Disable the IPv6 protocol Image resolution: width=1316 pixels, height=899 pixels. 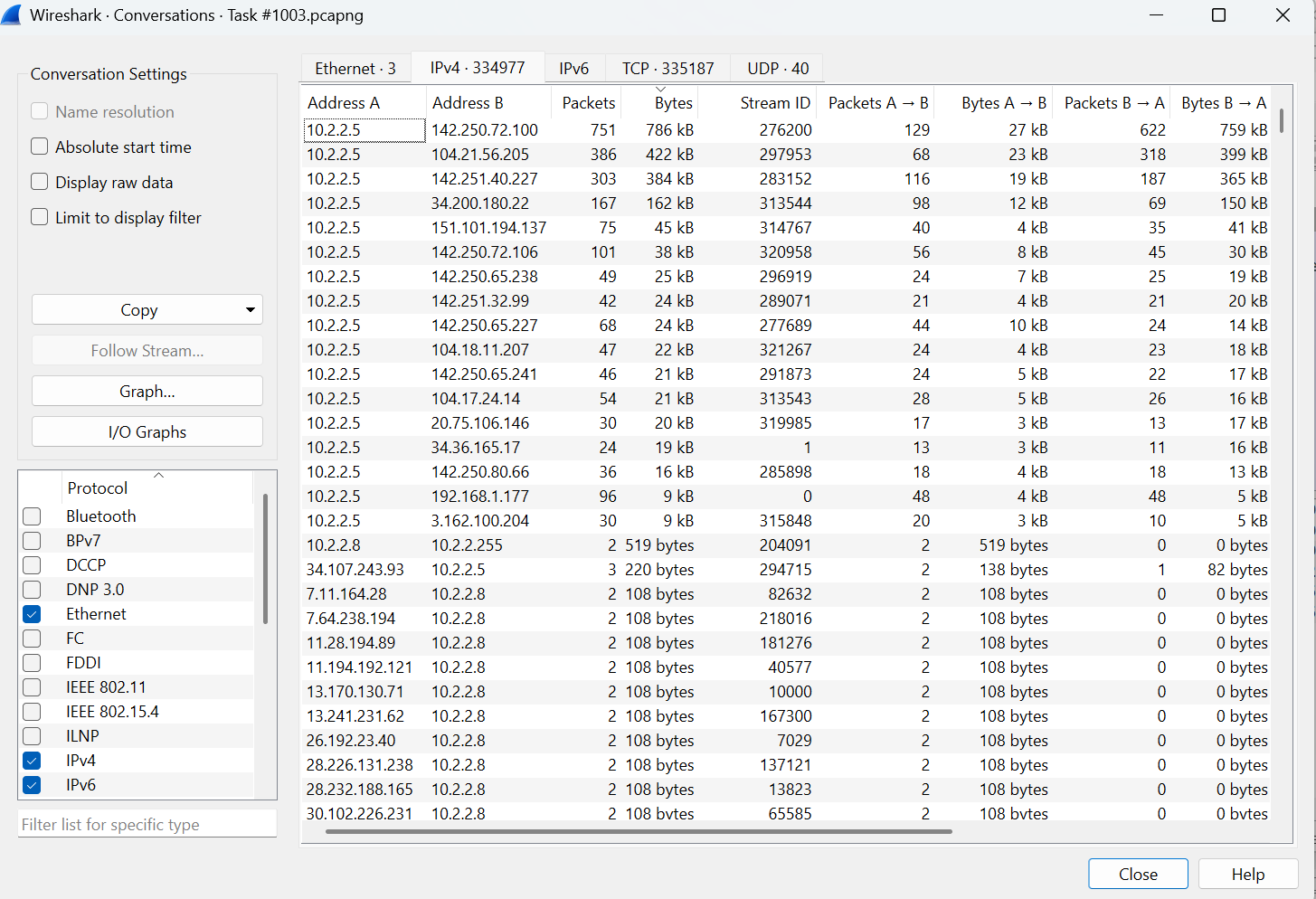click(32, 784)
